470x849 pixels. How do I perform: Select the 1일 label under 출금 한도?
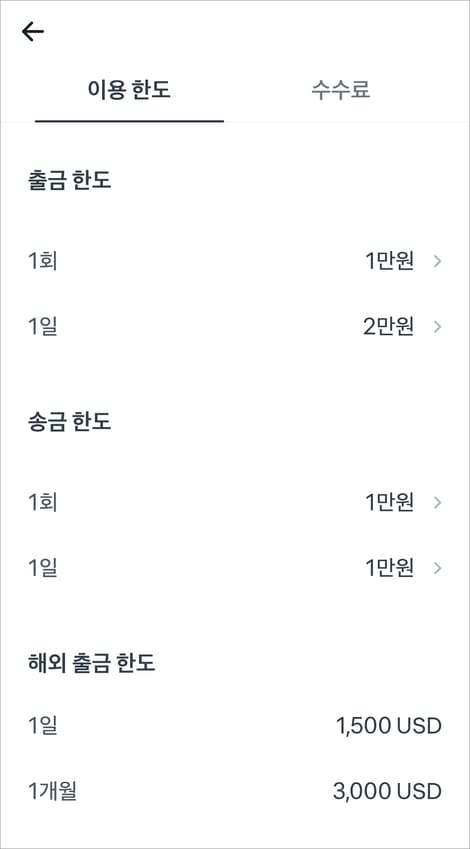(43, 327)
